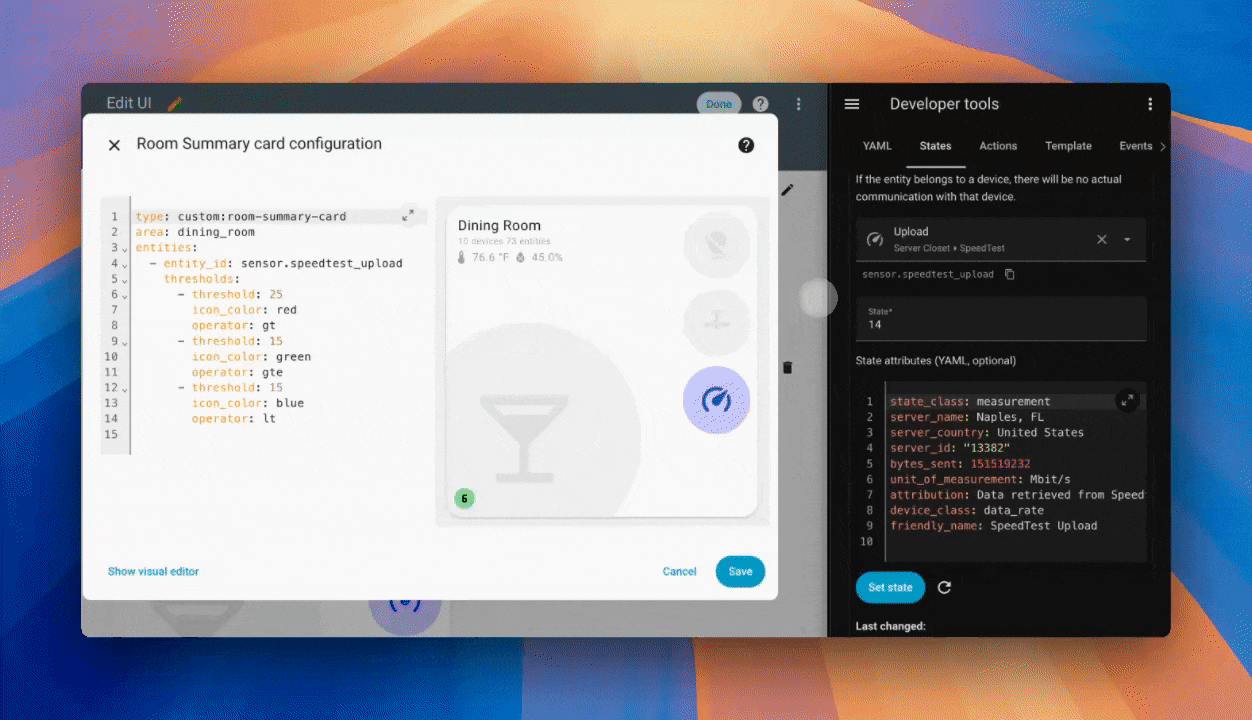Screen dimensions: 1252x720
Task: Open the Developer tools hamburger menu
Action: point(852,104)
